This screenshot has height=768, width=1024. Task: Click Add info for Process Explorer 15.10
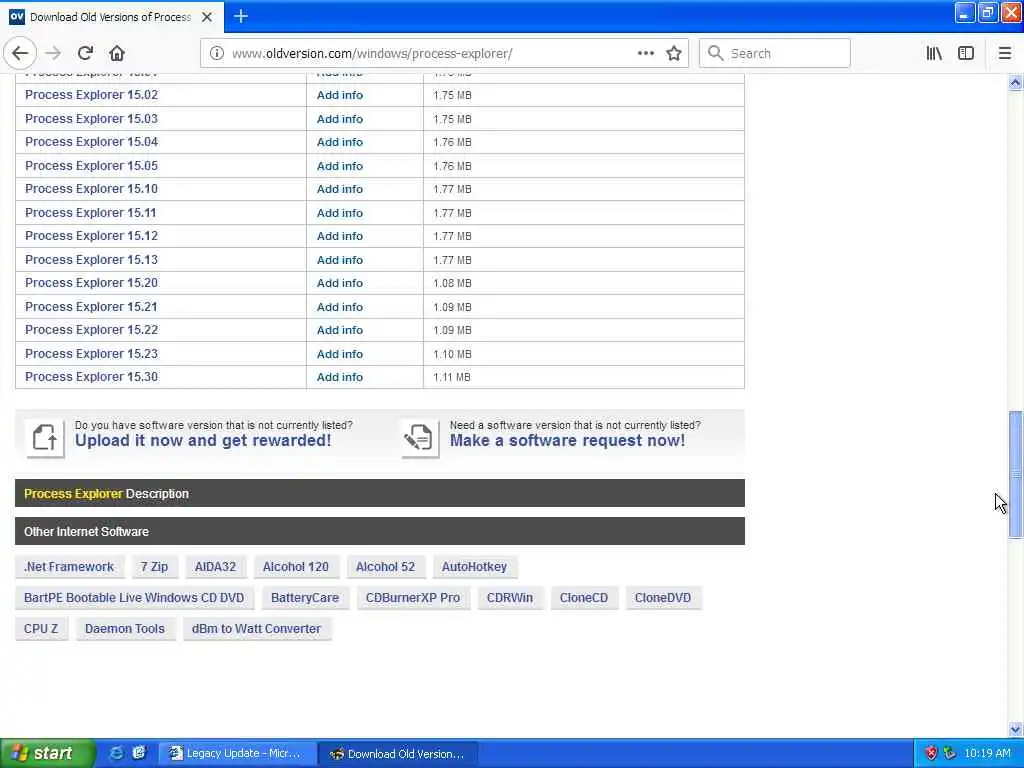click(x=340, y=189)
